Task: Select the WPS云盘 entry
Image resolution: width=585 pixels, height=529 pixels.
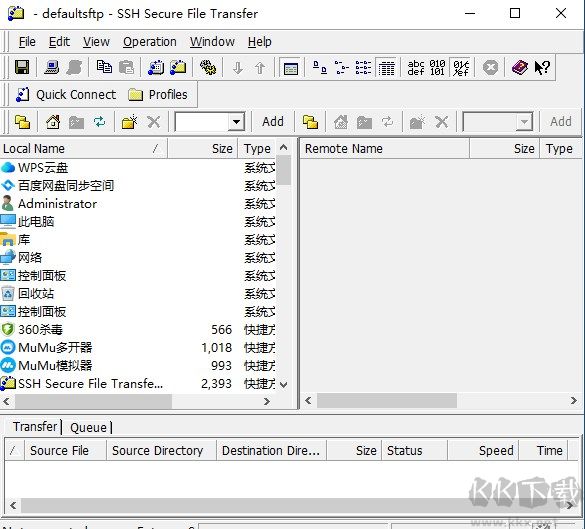Action: [43, 168]
